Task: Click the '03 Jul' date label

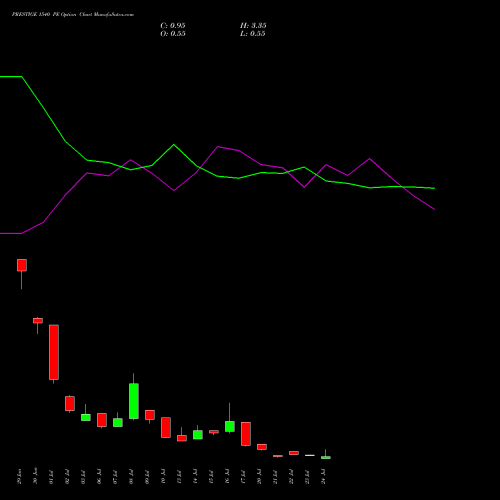Action: (83, 477)
